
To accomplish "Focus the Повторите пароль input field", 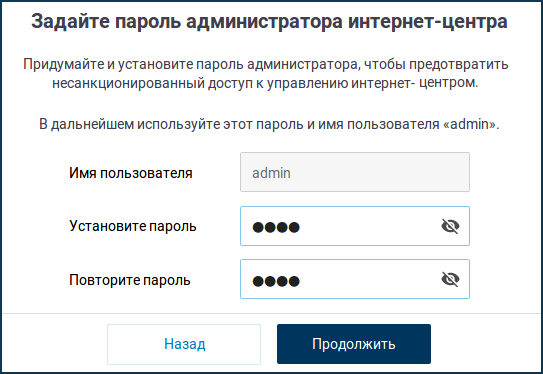I will click(355, 279).
